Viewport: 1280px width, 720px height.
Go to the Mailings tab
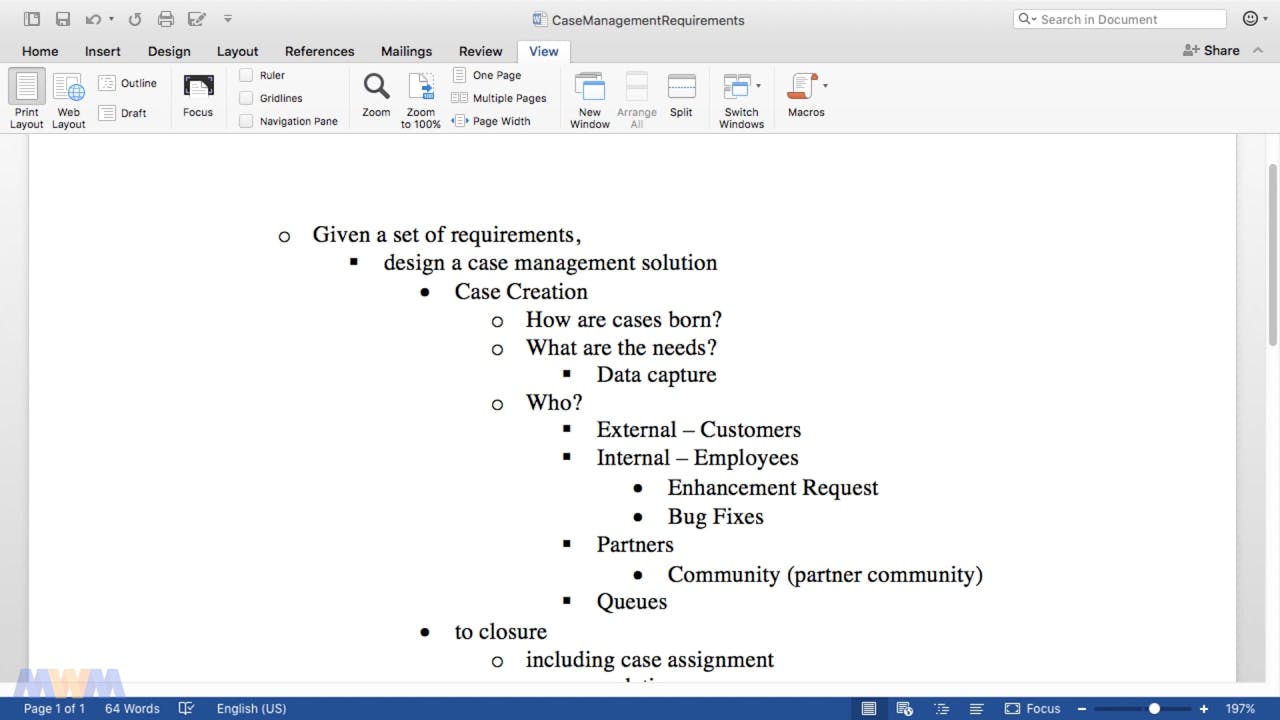click(x=406, y=51)
